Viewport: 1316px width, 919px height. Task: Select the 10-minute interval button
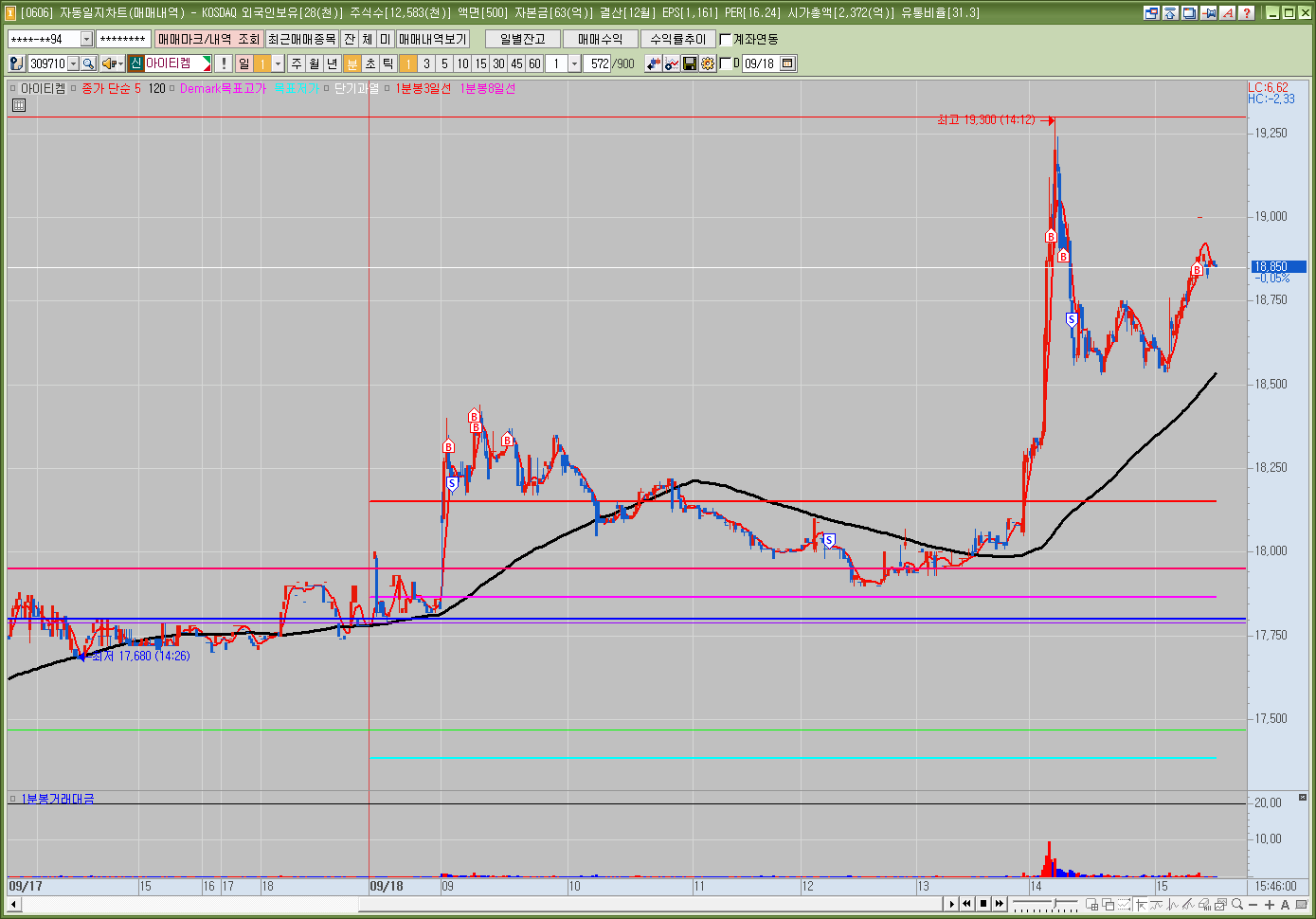(x=462, y=63)
